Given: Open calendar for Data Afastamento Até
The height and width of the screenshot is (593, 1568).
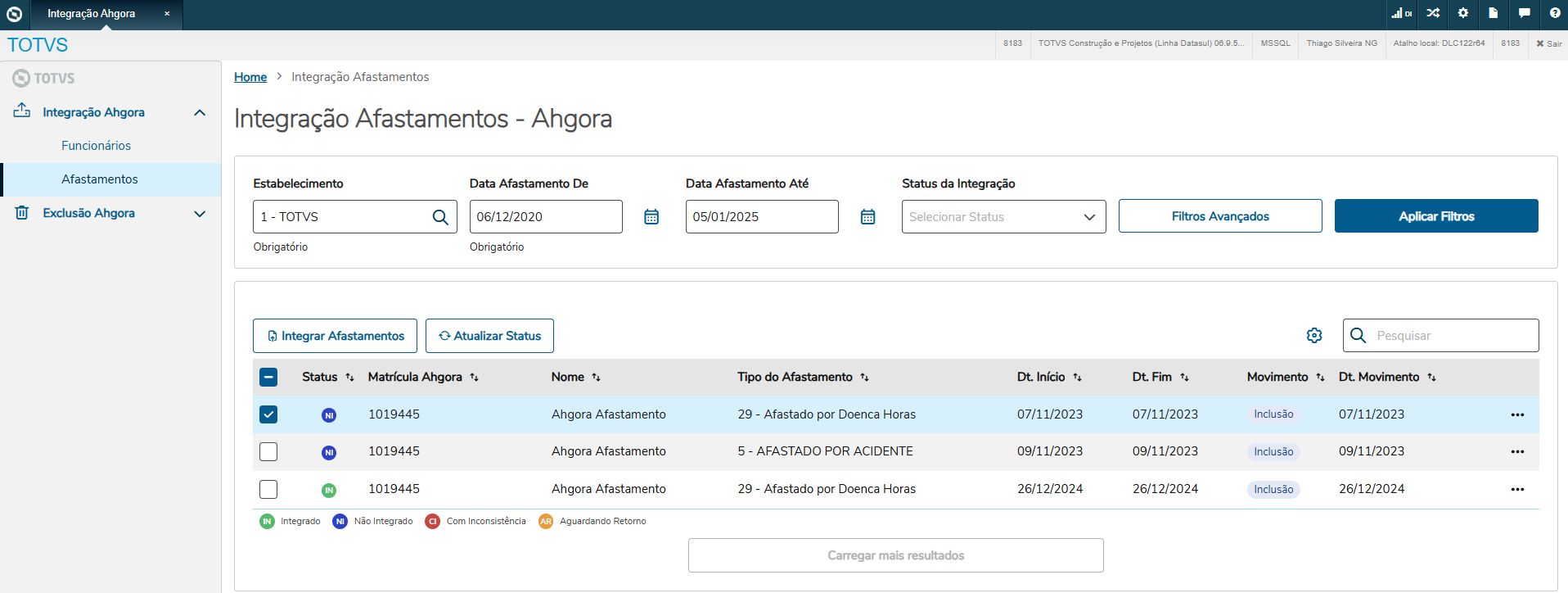Looking at the screenshot, I should pos(867,217).
